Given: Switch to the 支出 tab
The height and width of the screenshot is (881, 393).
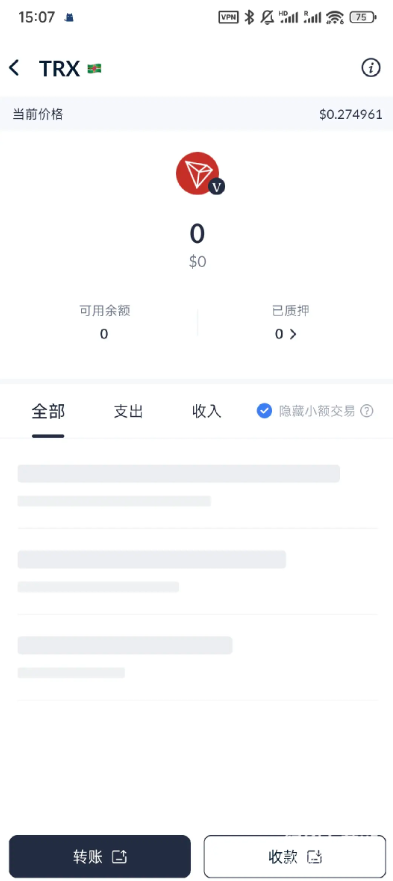Looking at the screenshot, I should [x=128, y=411].
